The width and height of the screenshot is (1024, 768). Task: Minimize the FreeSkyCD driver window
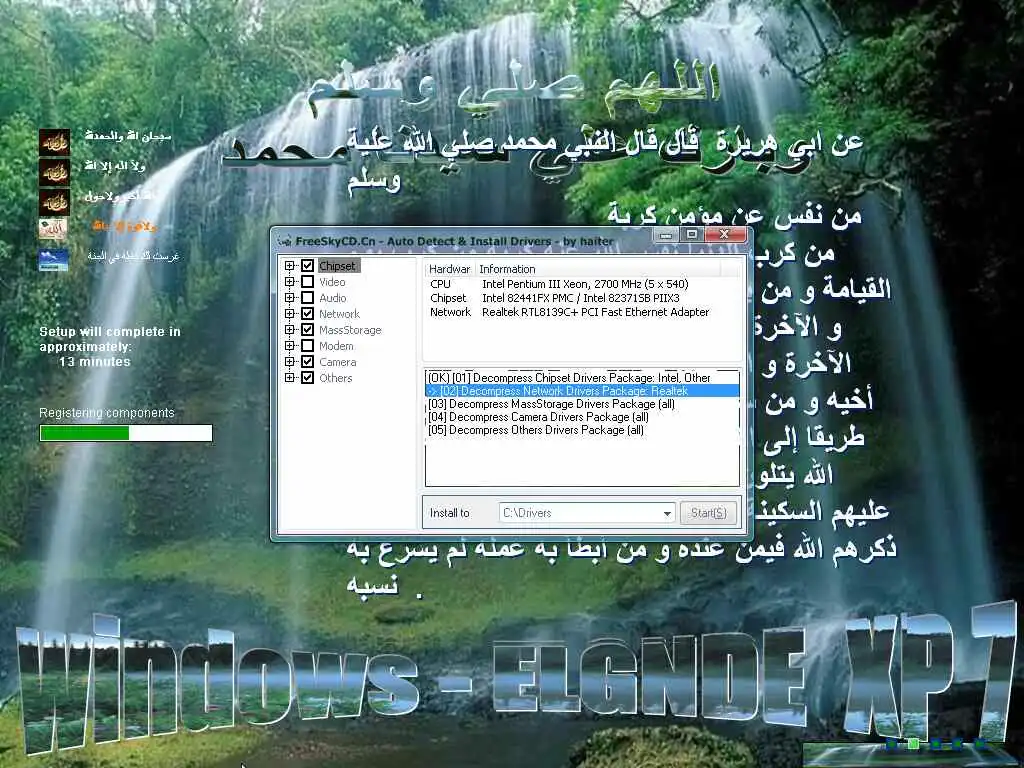click(x=665, y=234)
